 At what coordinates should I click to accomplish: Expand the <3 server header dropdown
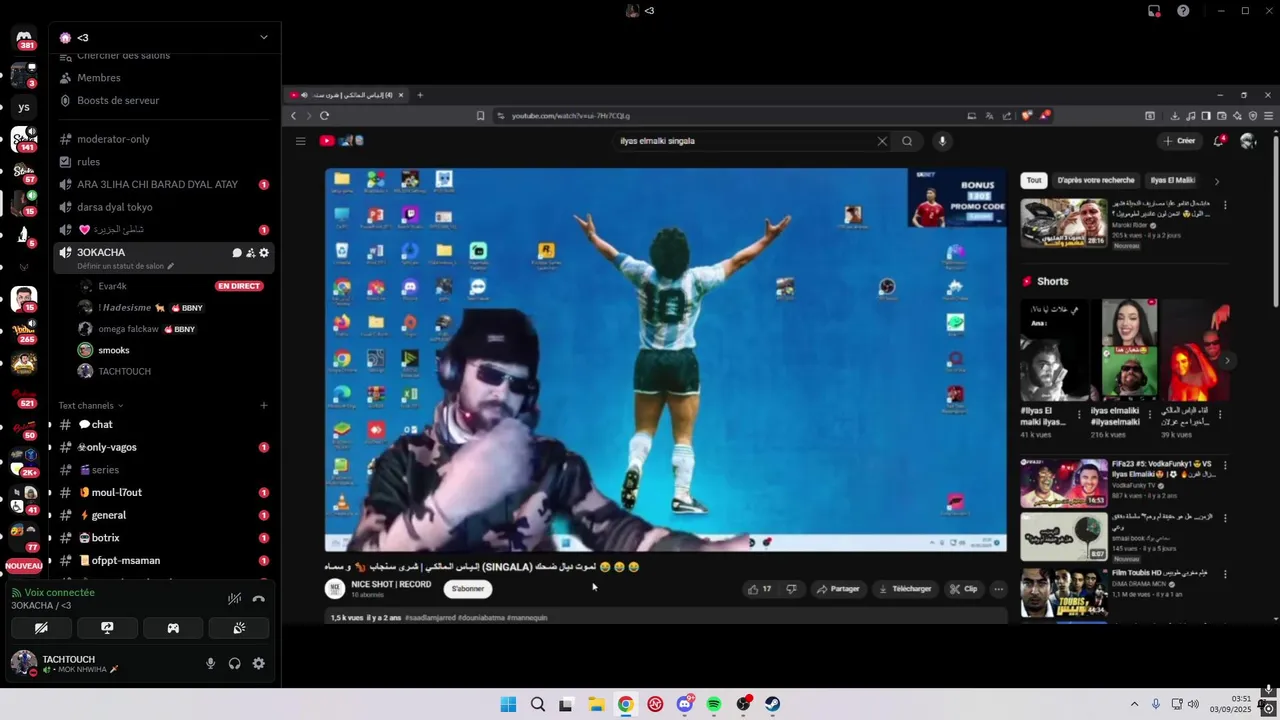[264, 38]
